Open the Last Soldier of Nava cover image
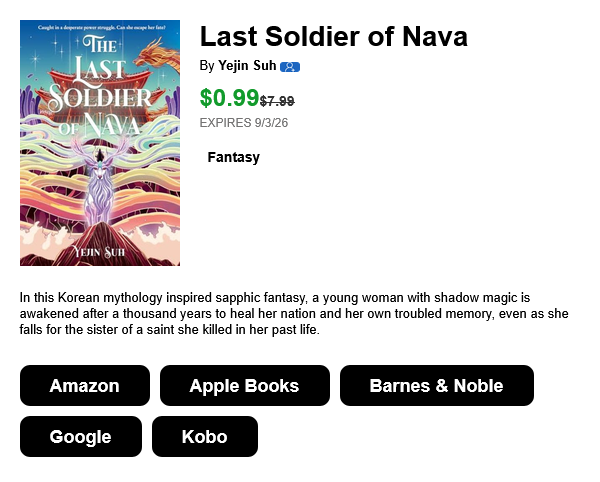600x482 pixels. pos(100,143)
